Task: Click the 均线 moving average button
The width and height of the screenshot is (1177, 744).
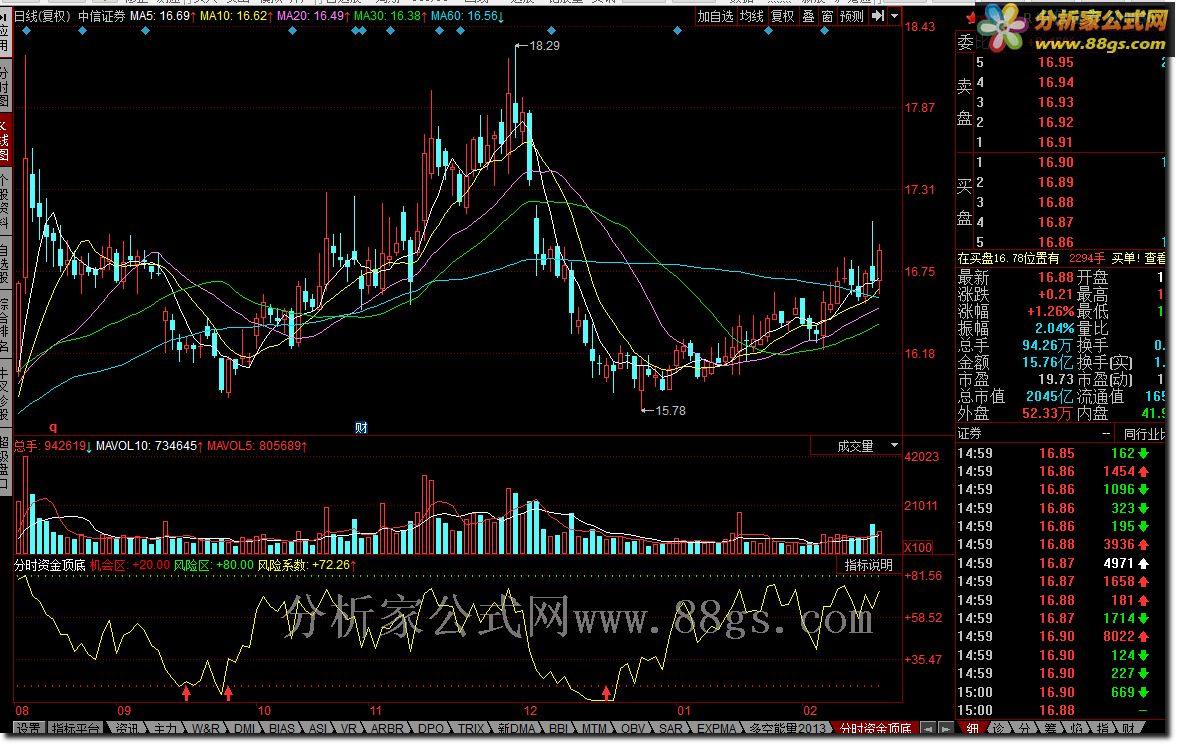Action: [x=751, y=16]
